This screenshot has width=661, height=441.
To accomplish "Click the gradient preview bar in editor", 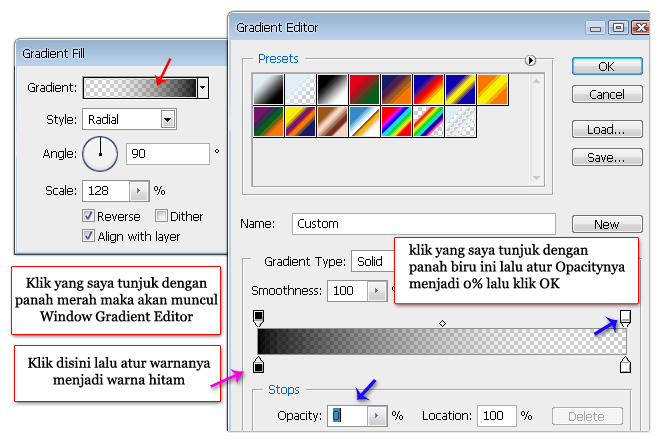I will click(x=442, y=342).
